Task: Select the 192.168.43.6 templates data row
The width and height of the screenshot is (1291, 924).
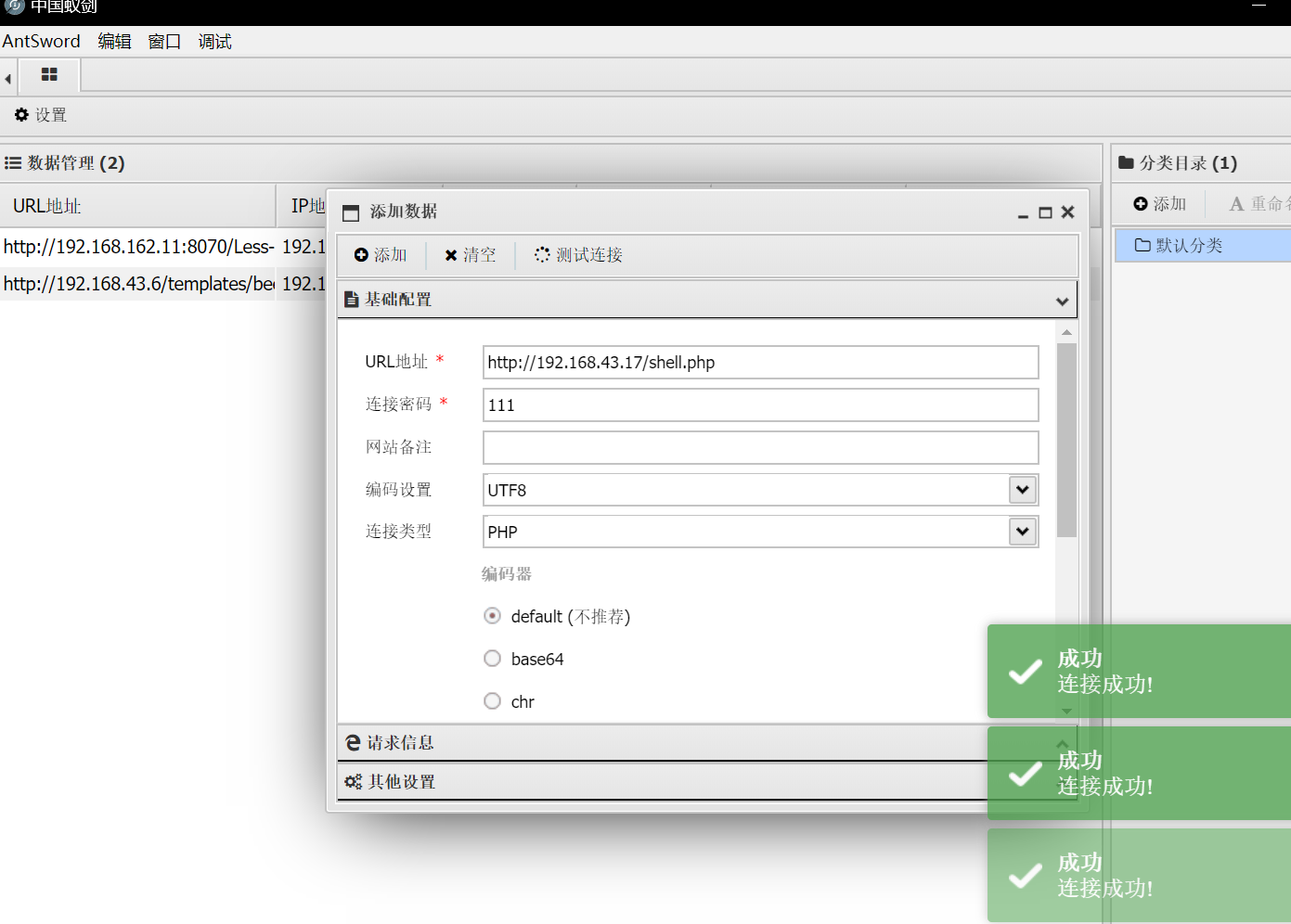Action: pos(162,284)
